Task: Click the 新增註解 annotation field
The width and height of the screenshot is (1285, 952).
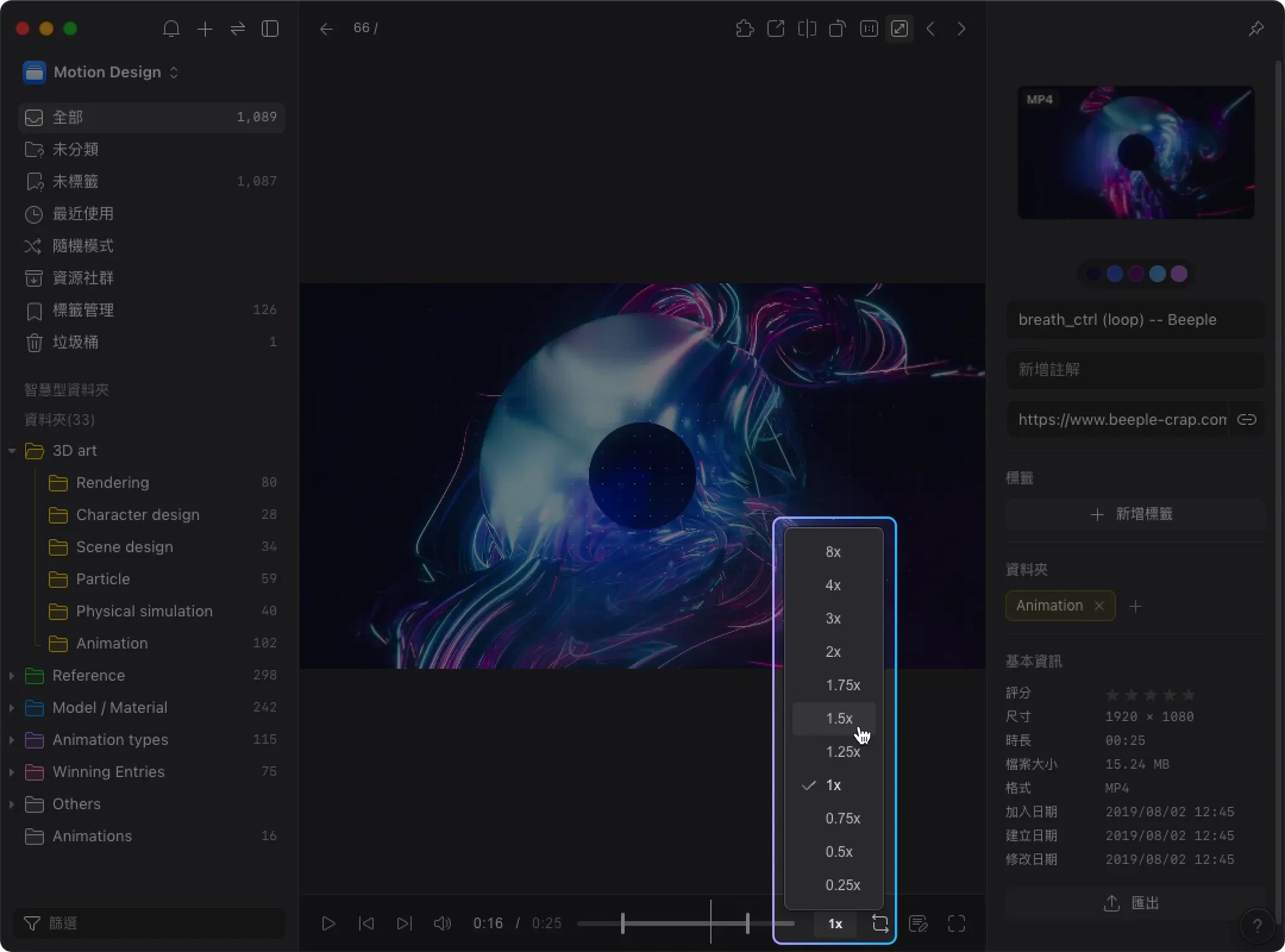Action: click(x=1136, y=370)
